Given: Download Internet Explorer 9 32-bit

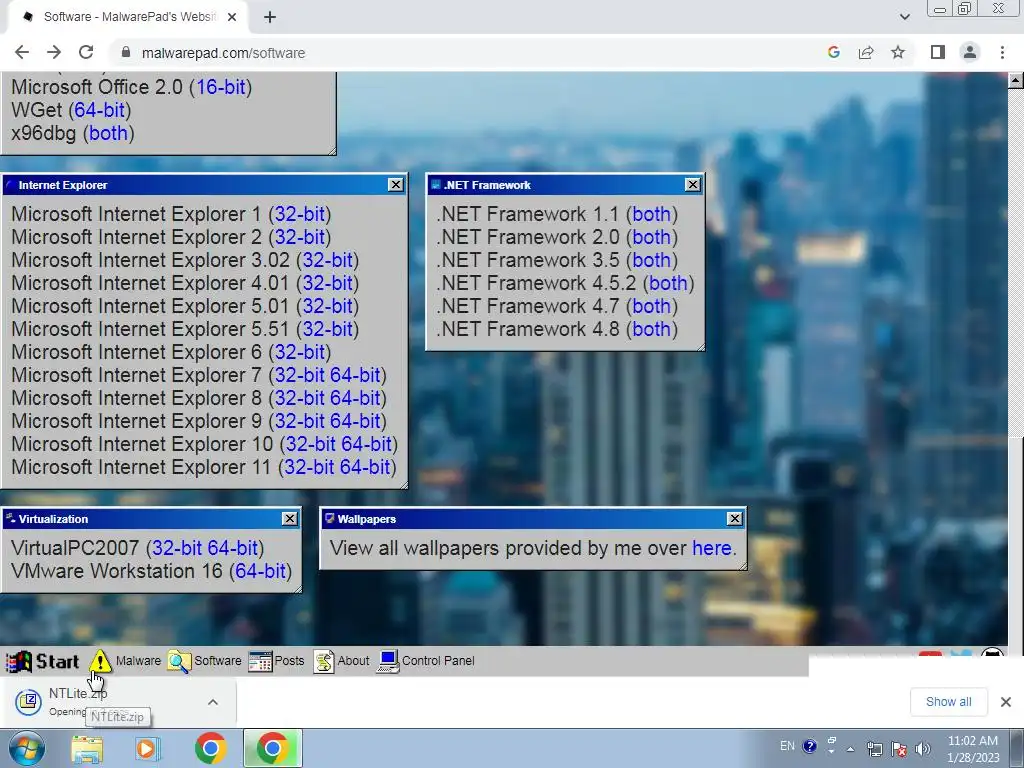Looking at the screenshot, I should pyautogui.click(x=300, y=421).
